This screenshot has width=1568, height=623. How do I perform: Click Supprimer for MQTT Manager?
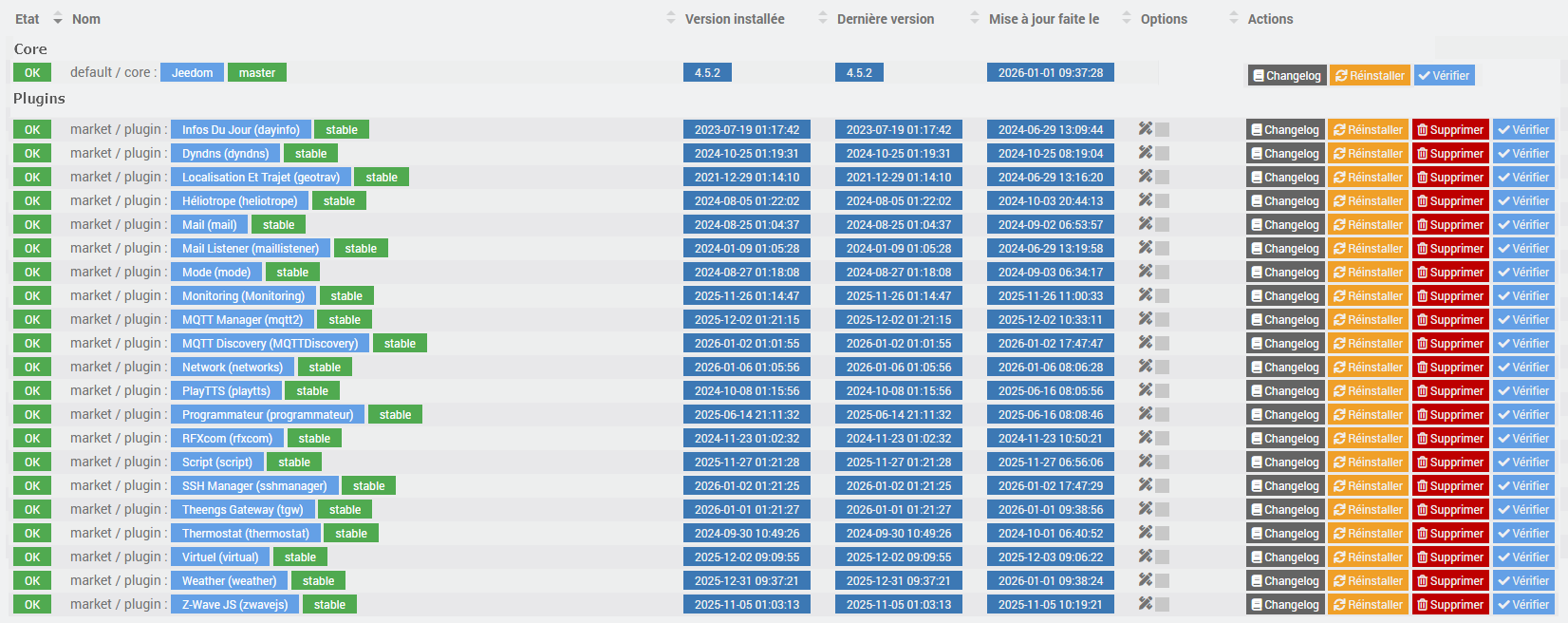pos(1450,319)
